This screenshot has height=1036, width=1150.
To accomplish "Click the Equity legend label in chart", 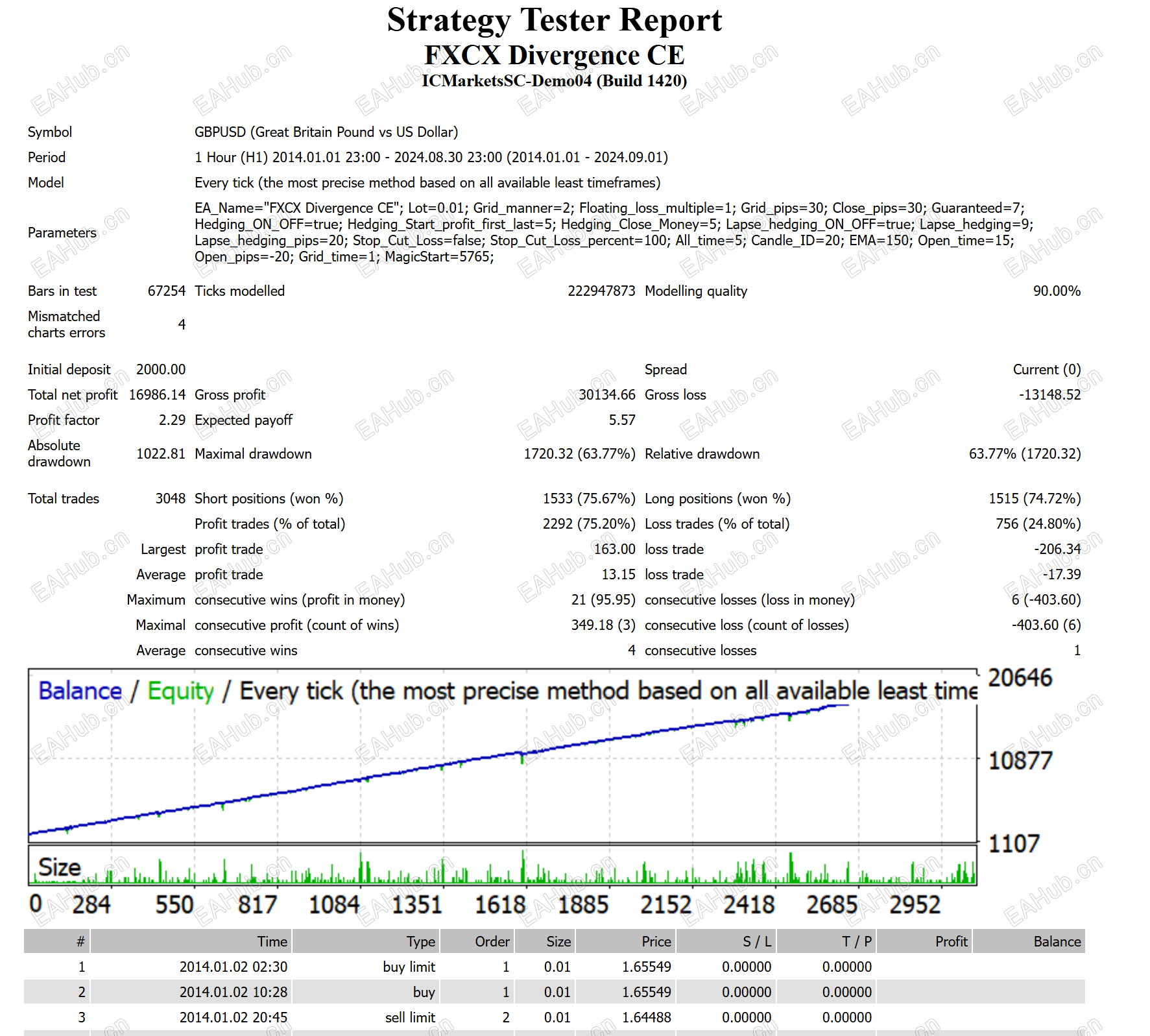I will (x=180, y=692).
